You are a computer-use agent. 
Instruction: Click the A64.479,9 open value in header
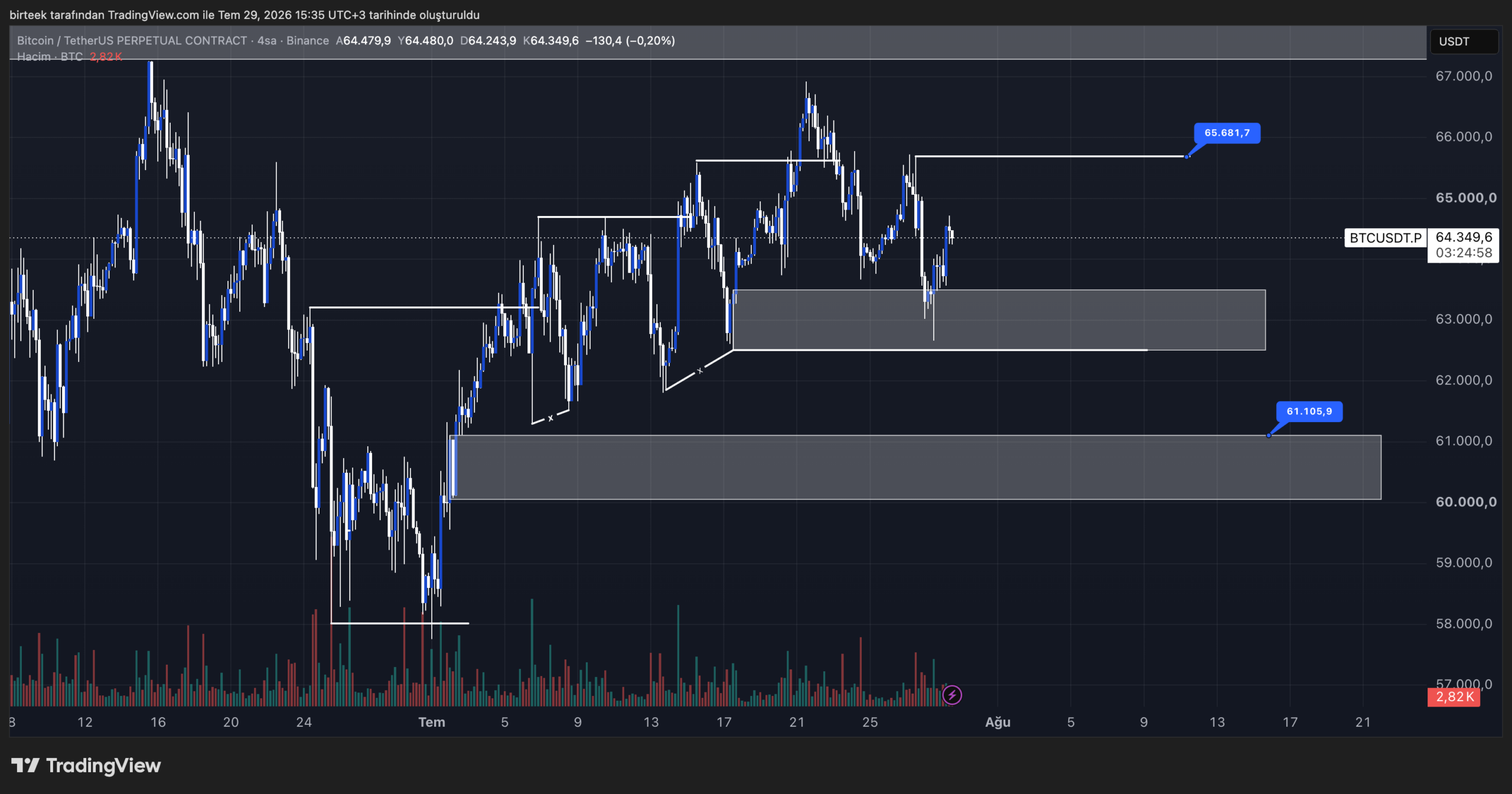363,40
